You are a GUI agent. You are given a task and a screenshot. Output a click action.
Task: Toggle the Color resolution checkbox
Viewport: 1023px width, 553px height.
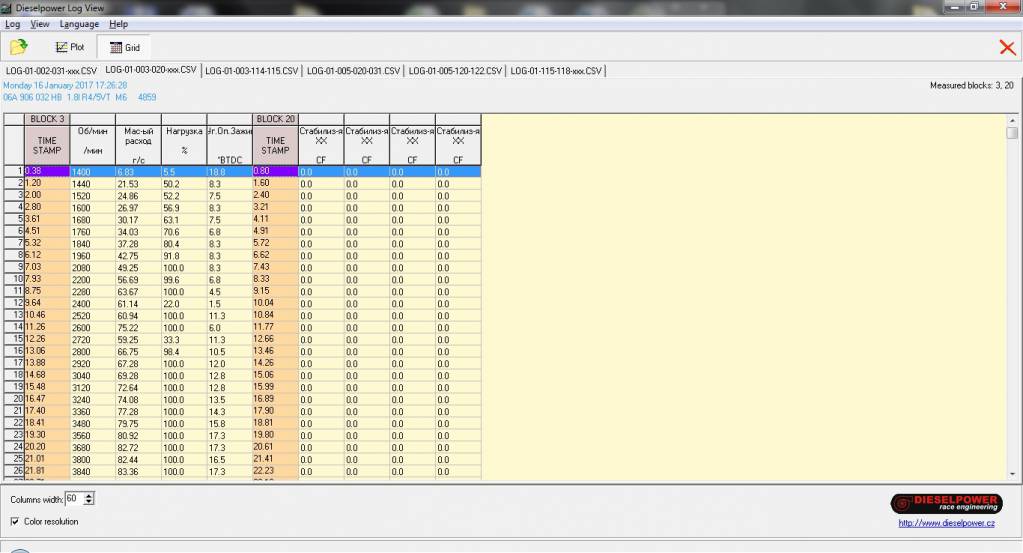click(15, 521)
